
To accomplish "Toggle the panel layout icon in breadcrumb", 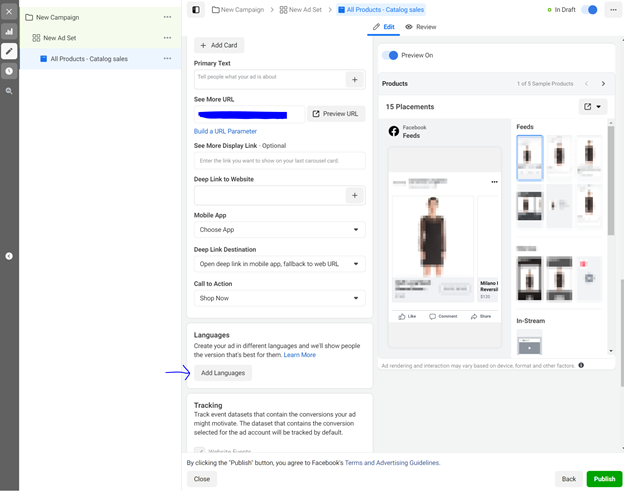I will (196, 10).
